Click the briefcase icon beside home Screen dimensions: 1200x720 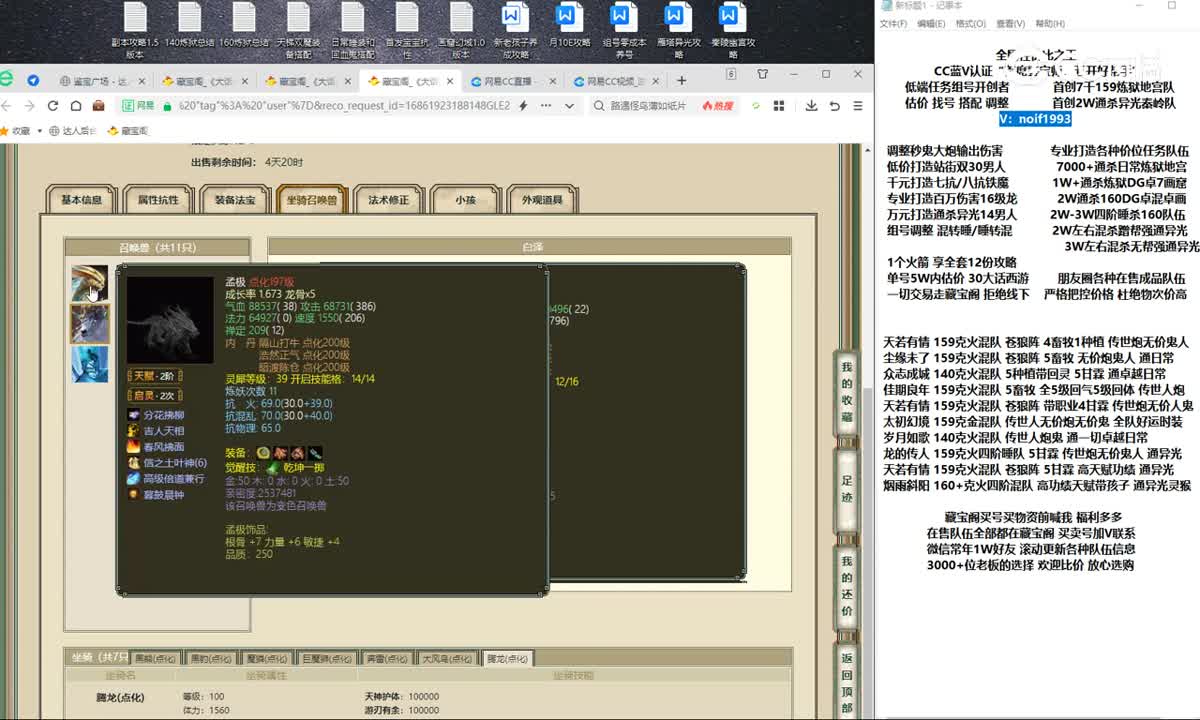(x=98, y=105)
